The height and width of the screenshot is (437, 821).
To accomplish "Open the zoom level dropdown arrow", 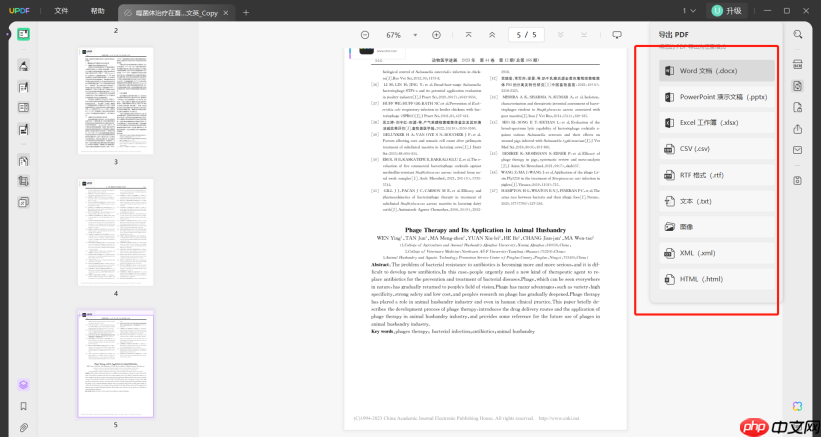I will click(x=415, y=35).
